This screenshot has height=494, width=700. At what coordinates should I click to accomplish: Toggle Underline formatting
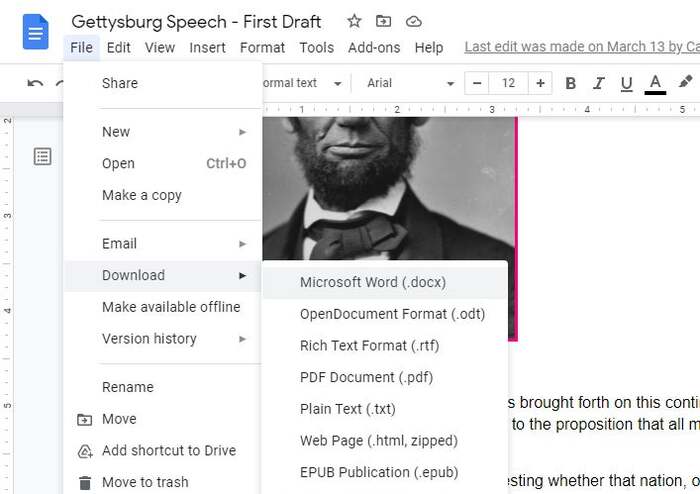click(626, 83)
